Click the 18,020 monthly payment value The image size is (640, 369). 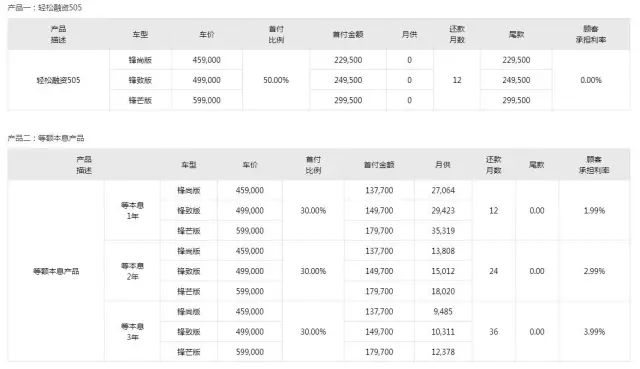pos(443,291)
